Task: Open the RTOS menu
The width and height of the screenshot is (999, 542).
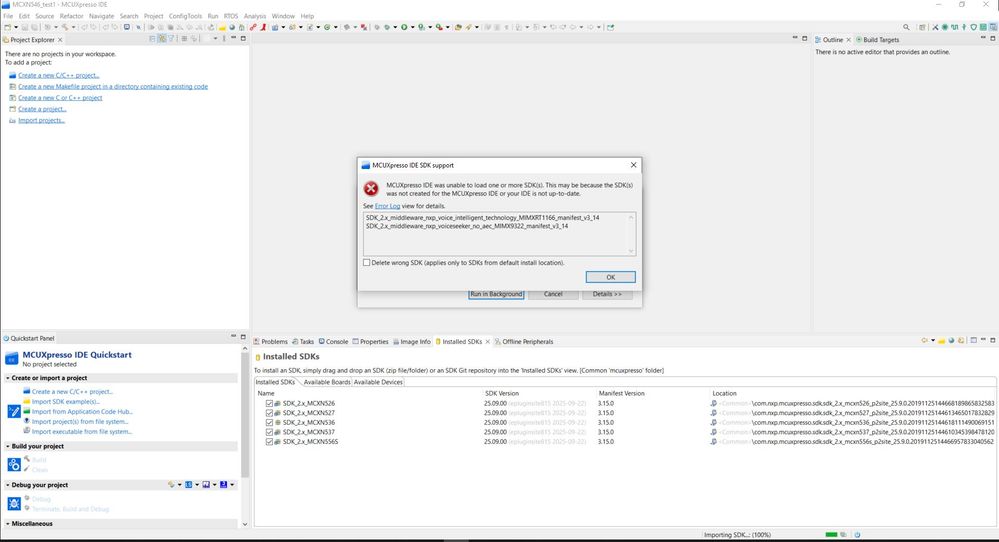Action: [231, 16]
